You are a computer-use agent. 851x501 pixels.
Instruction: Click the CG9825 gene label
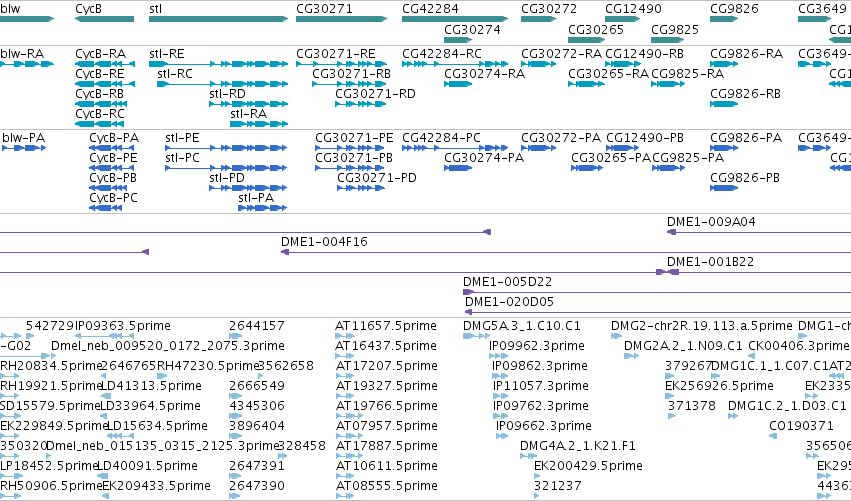[x=675, y=29]
